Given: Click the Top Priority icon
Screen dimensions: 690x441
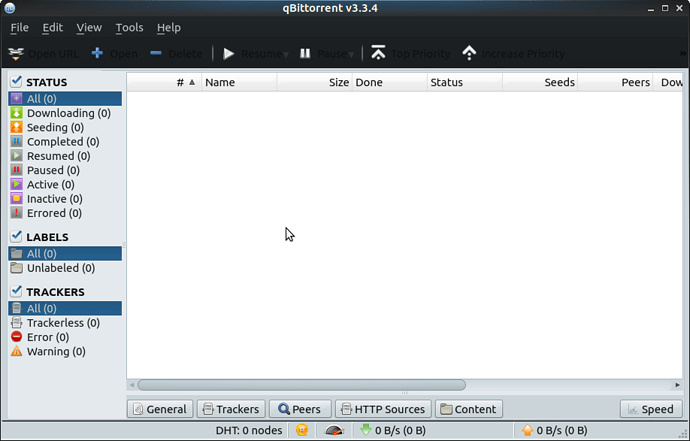Looking at the screenshot, I should 378,53.
